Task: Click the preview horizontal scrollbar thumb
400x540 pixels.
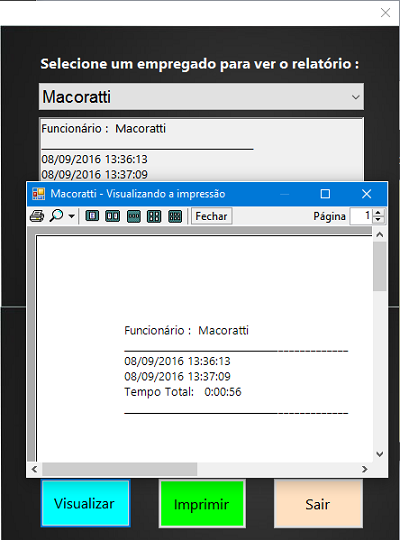Action: coord(120,469)
